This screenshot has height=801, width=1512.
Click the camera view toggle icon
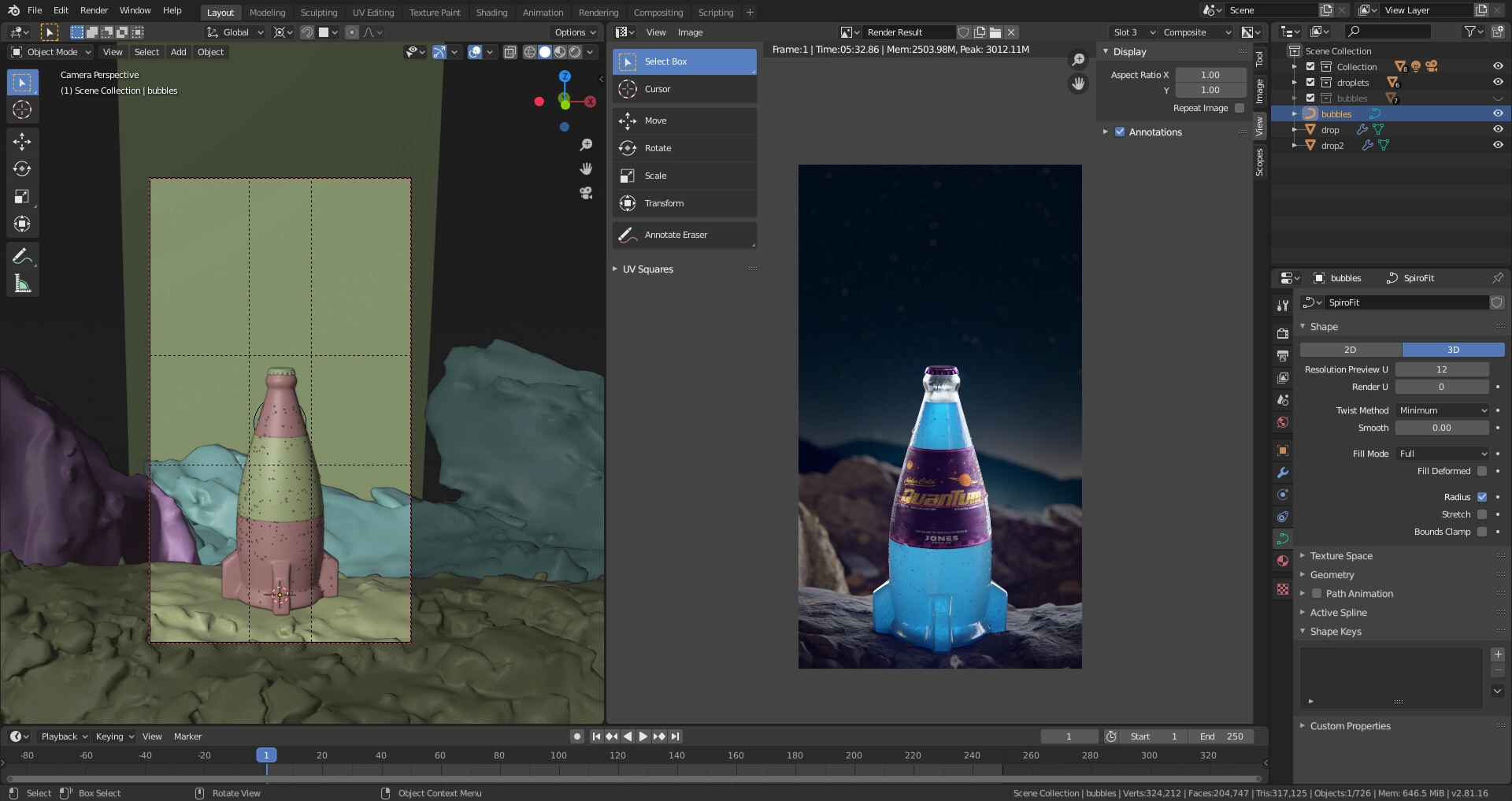586,193
